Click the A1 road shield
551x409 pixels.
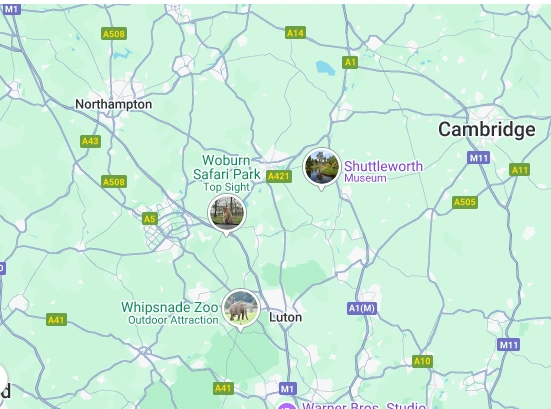(350, 63)
